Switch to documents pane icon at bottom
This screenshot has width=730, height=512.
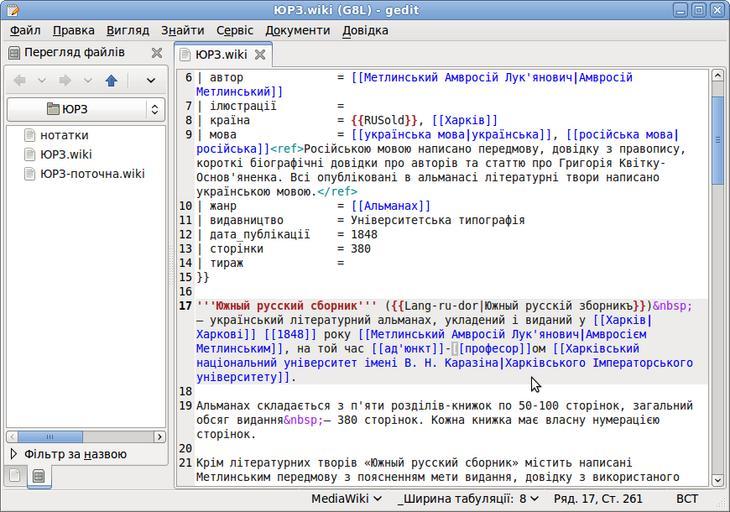15,477
